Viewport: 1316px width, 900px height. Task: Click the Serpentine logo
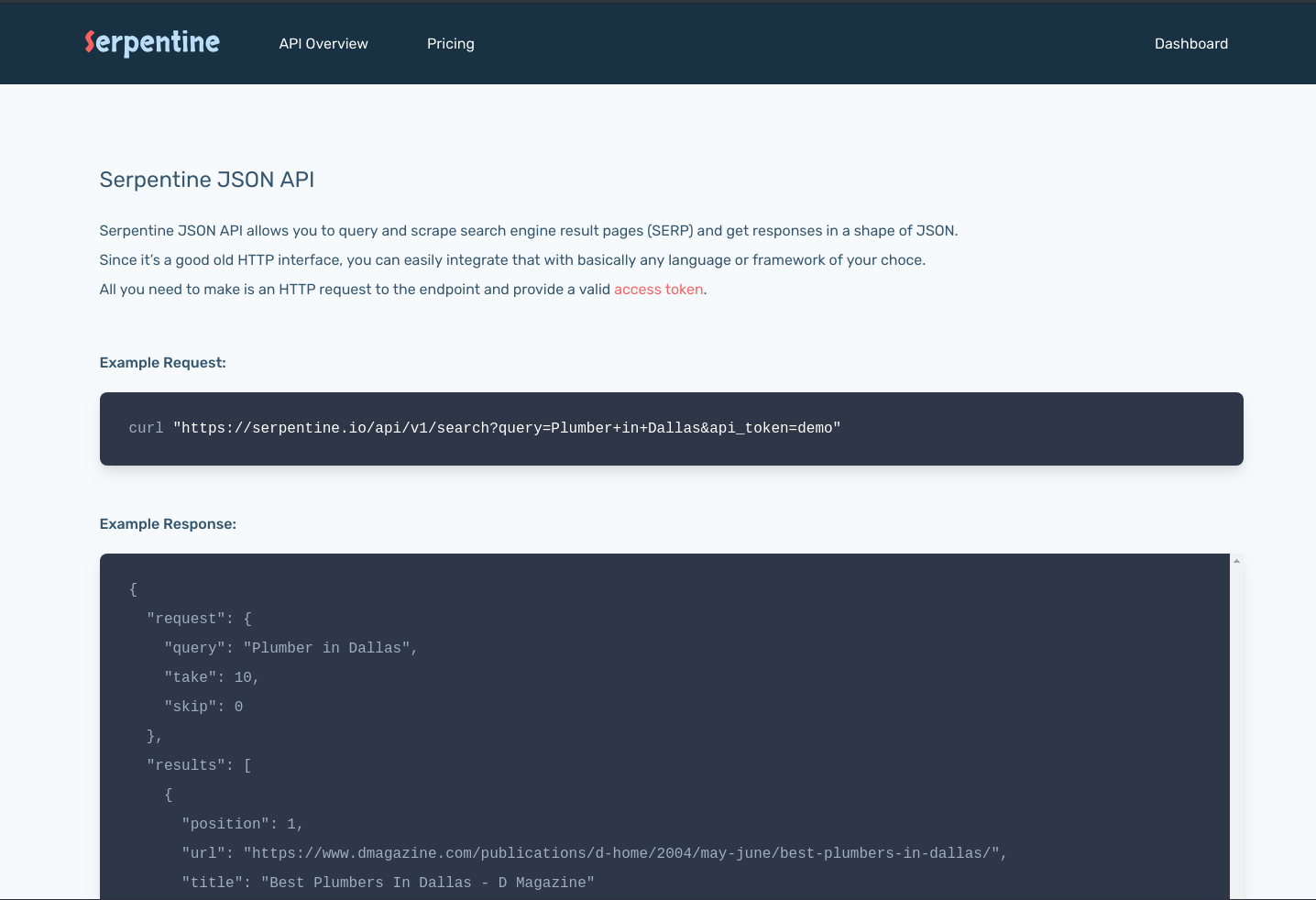tap(152, 43)
